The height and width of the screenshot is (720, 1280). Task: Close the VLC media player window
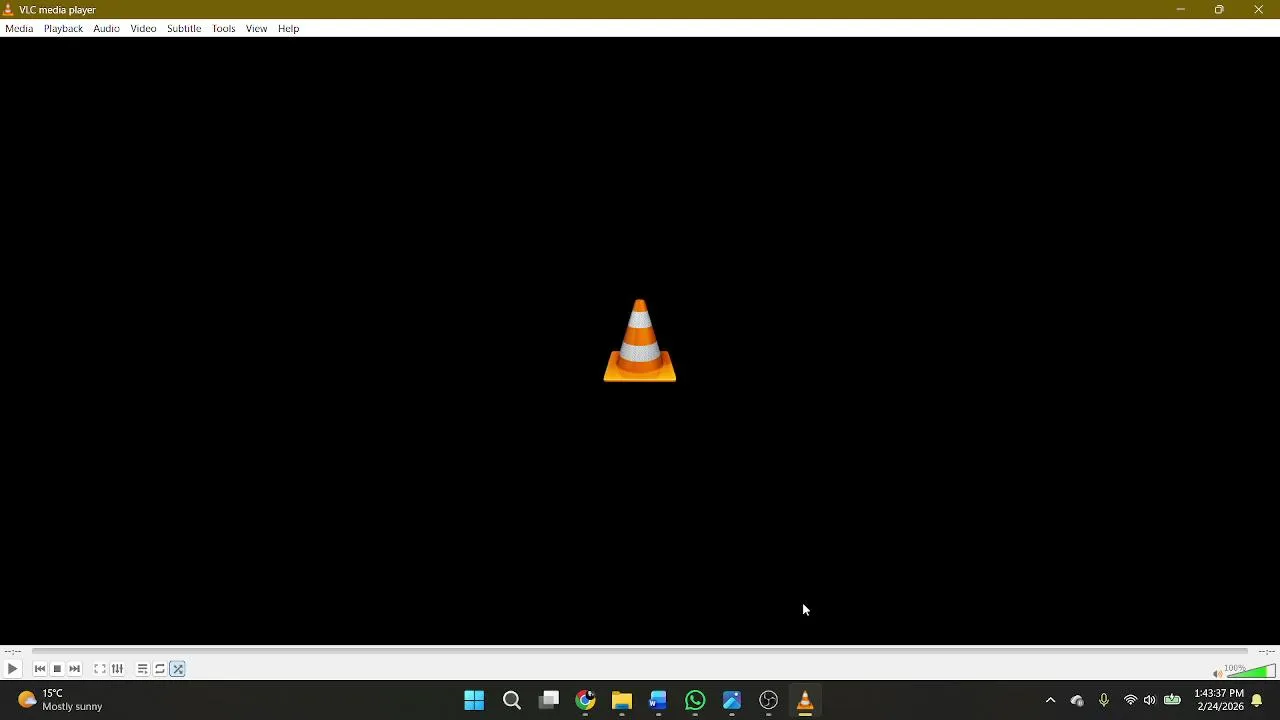click(1258, 10)
